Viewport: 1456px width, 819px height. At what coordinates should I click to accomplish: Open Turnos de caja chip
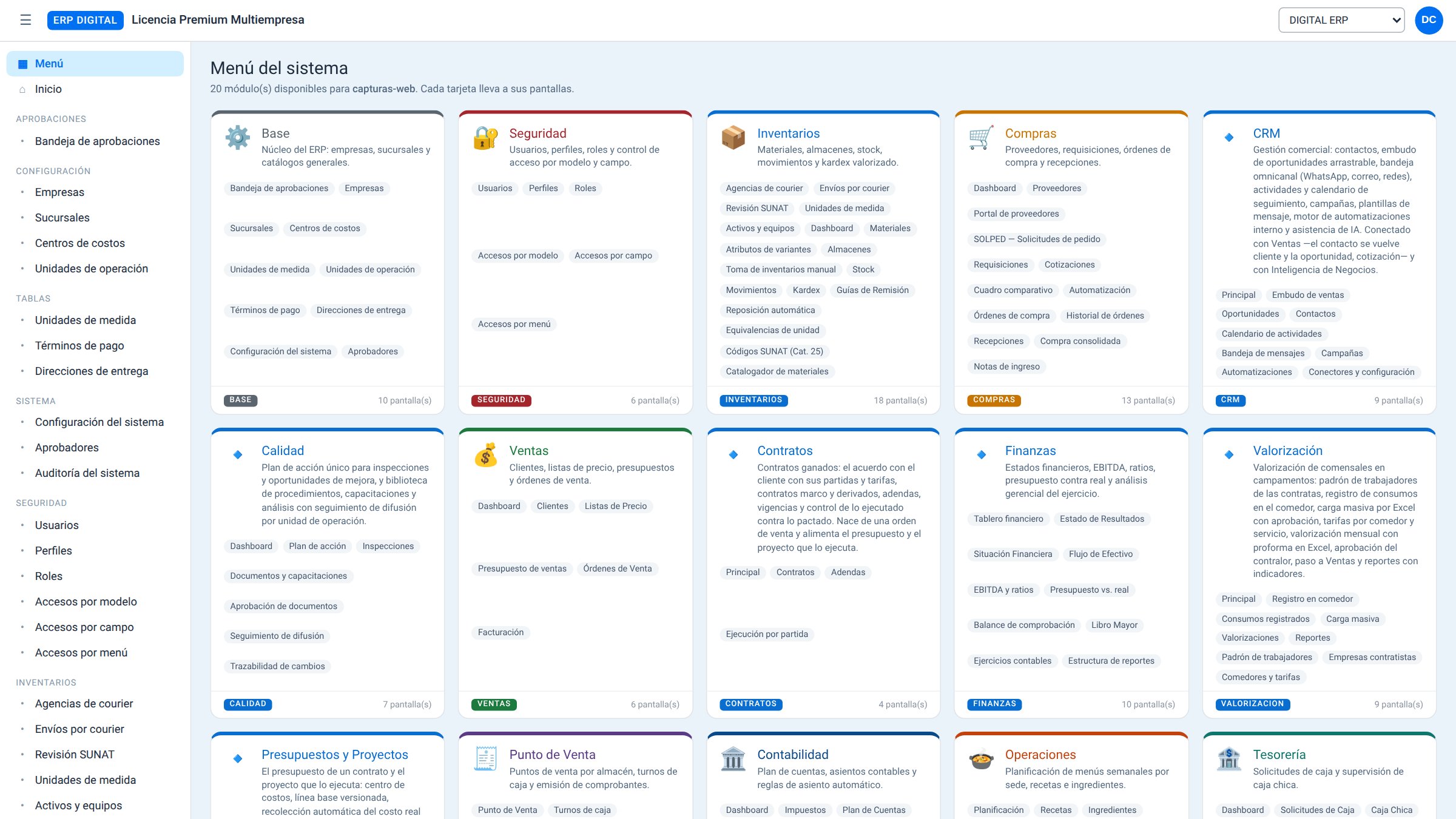[582, 810]
